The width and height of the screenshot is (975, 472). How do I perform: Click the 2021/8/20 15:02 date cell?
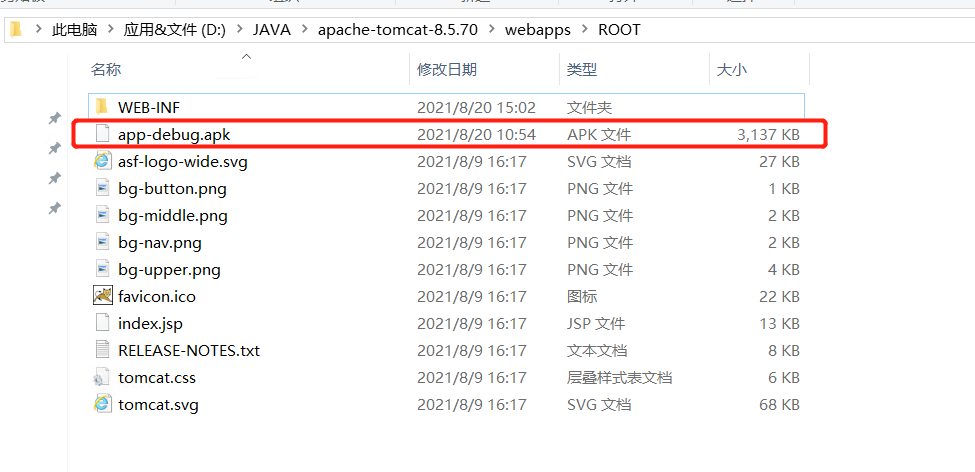(x=476, y=108)
